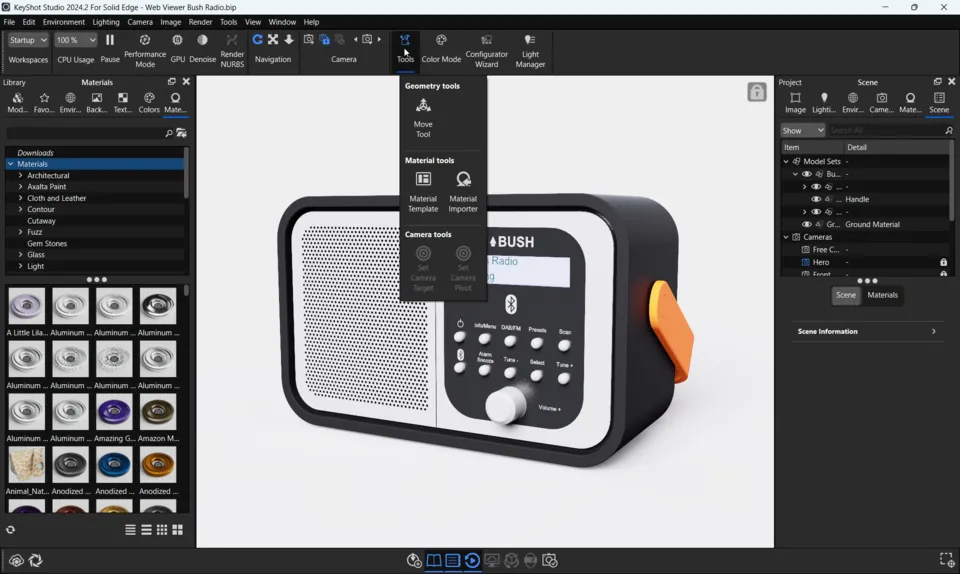Image resolution: width=960 pixels, height=574 pixels.
Task: Open the Help menu
Action: (x=311, y=22)
